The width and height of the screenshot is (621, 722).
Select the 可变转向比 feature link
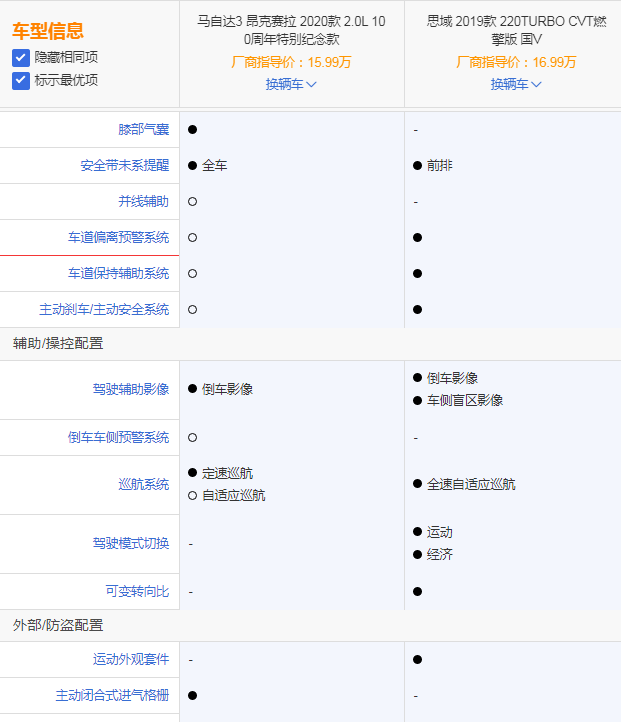point(137,592)
